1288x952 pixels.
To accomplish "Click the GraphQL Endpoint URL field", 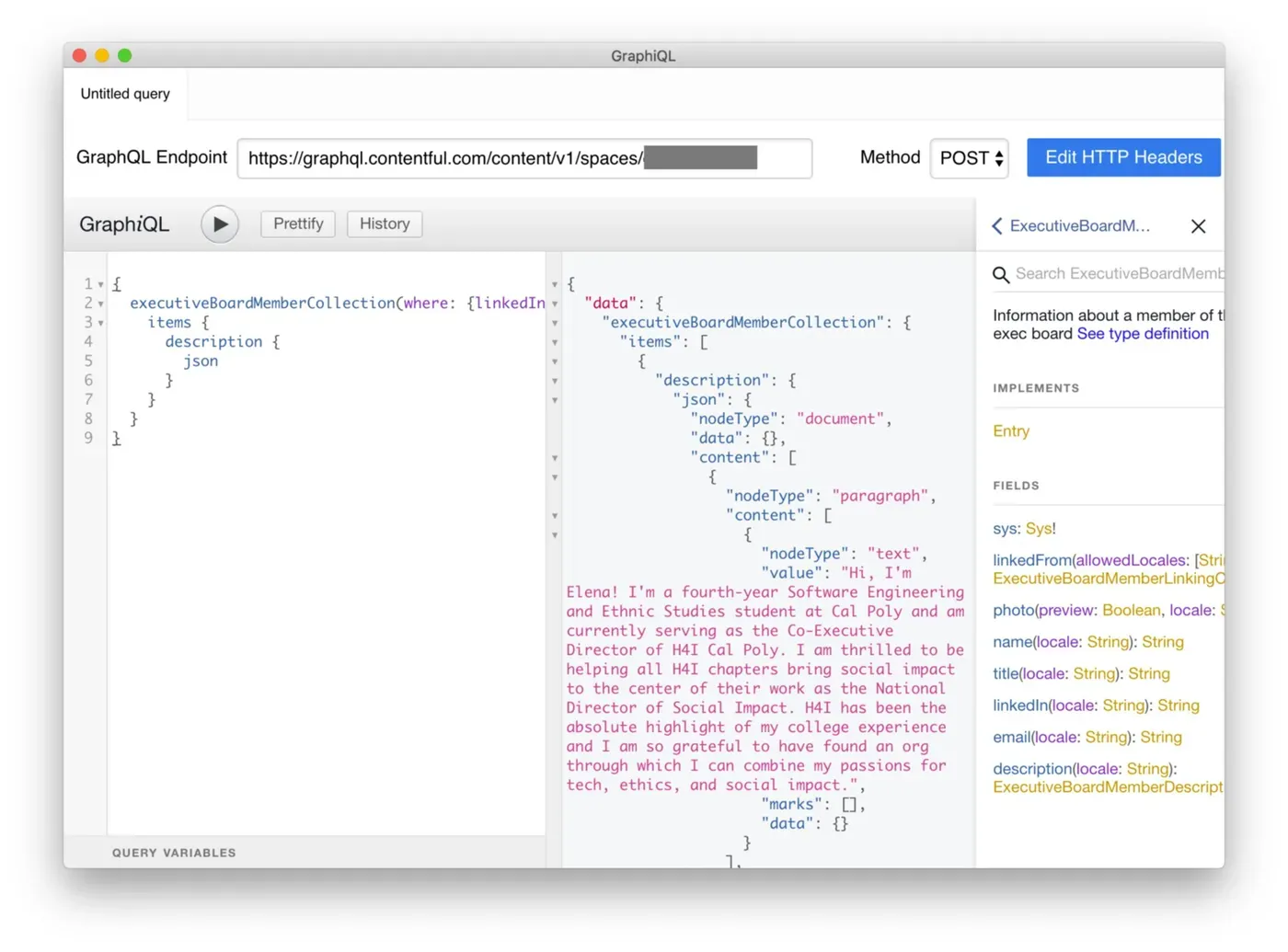I will [x=524, y=158].
